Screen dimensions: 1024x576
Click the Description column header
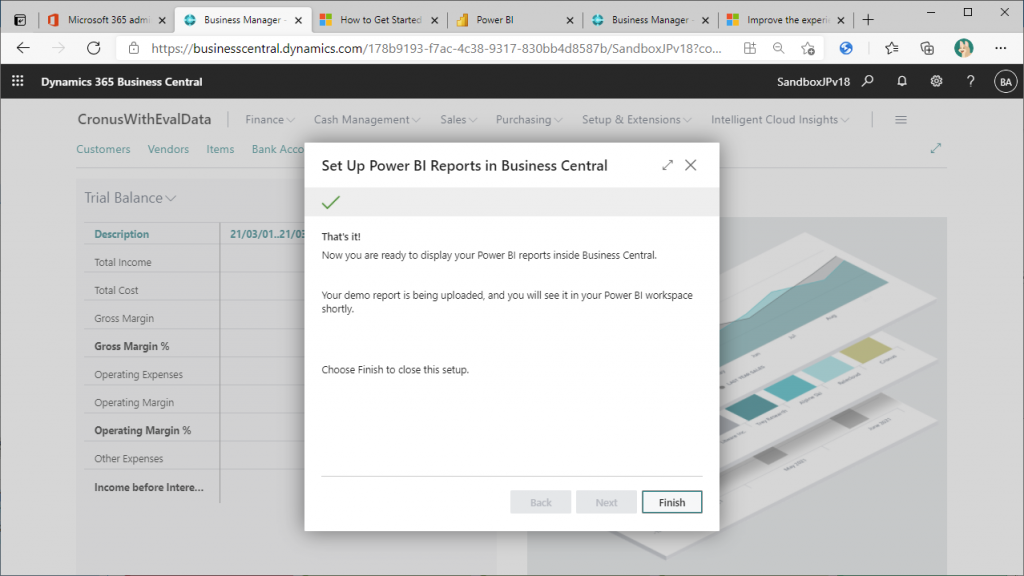pyautogui.click(x=121, y=234)
